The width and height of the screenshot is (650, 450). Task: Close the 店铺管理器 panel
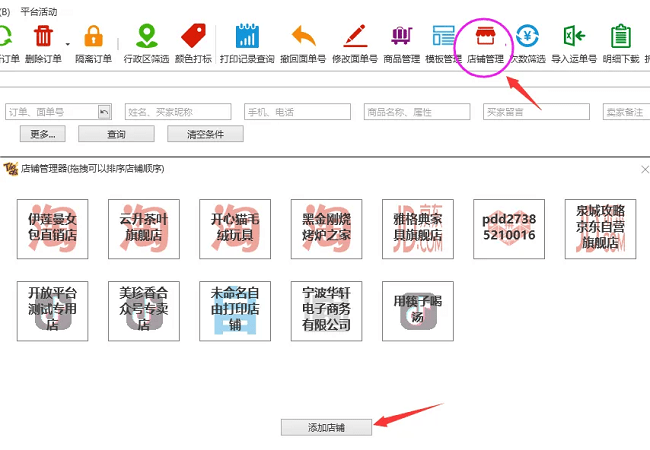click(644, 170)
